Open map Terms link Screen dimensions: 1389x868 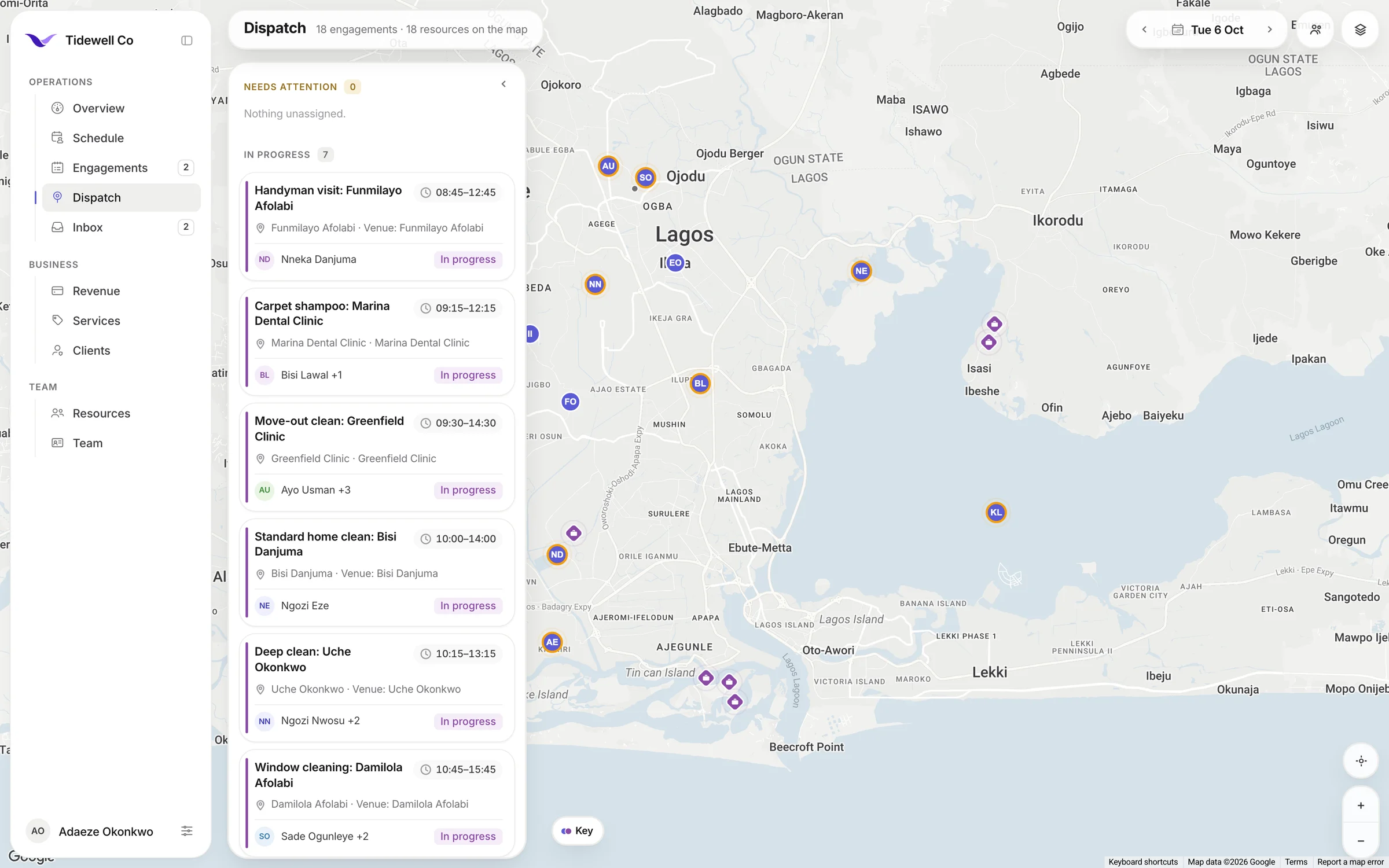pos(1296,862)
